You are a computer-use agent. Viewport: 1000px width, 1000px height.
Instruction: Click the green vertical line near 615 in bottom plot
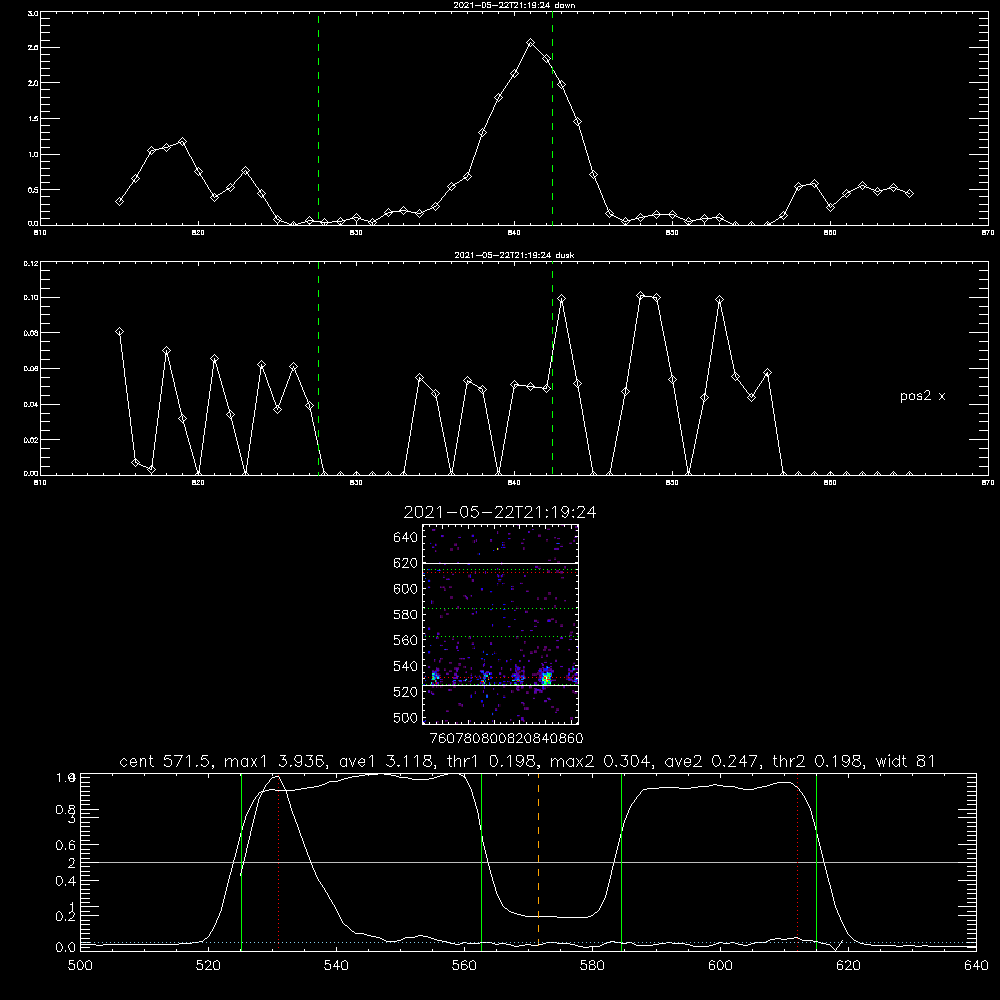pos(816,861)
